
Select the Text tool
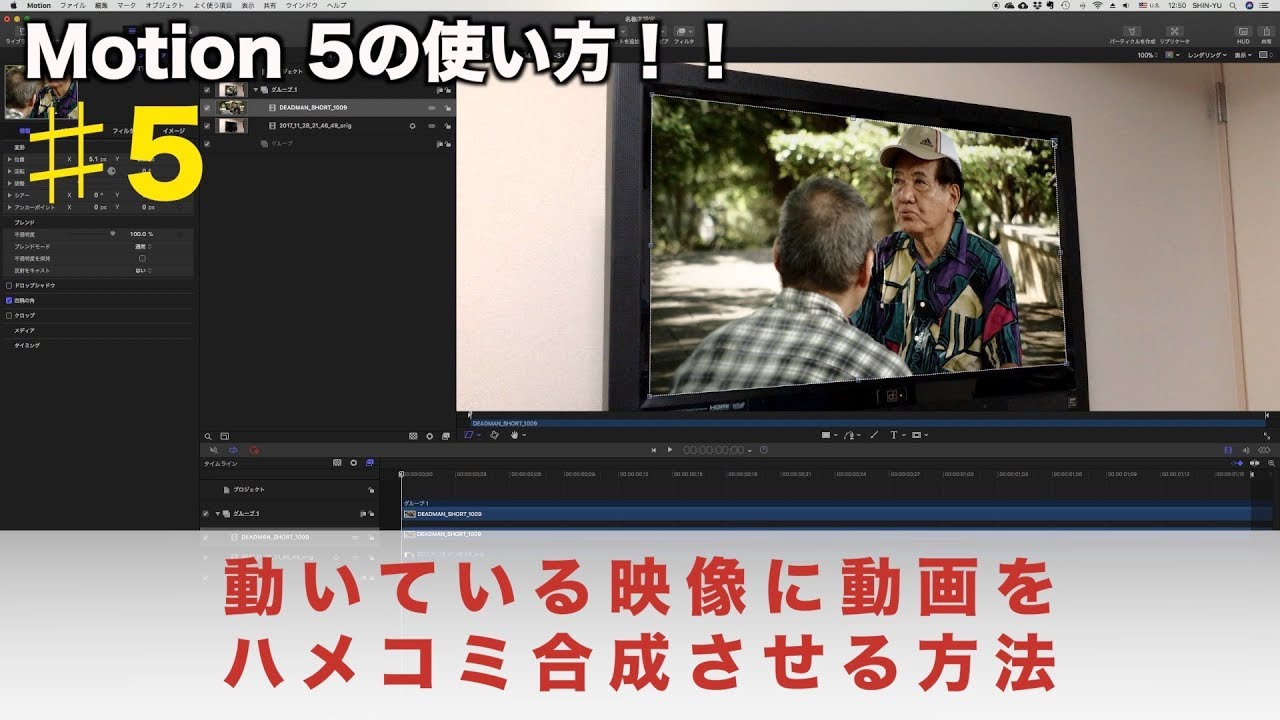(894, 435)
